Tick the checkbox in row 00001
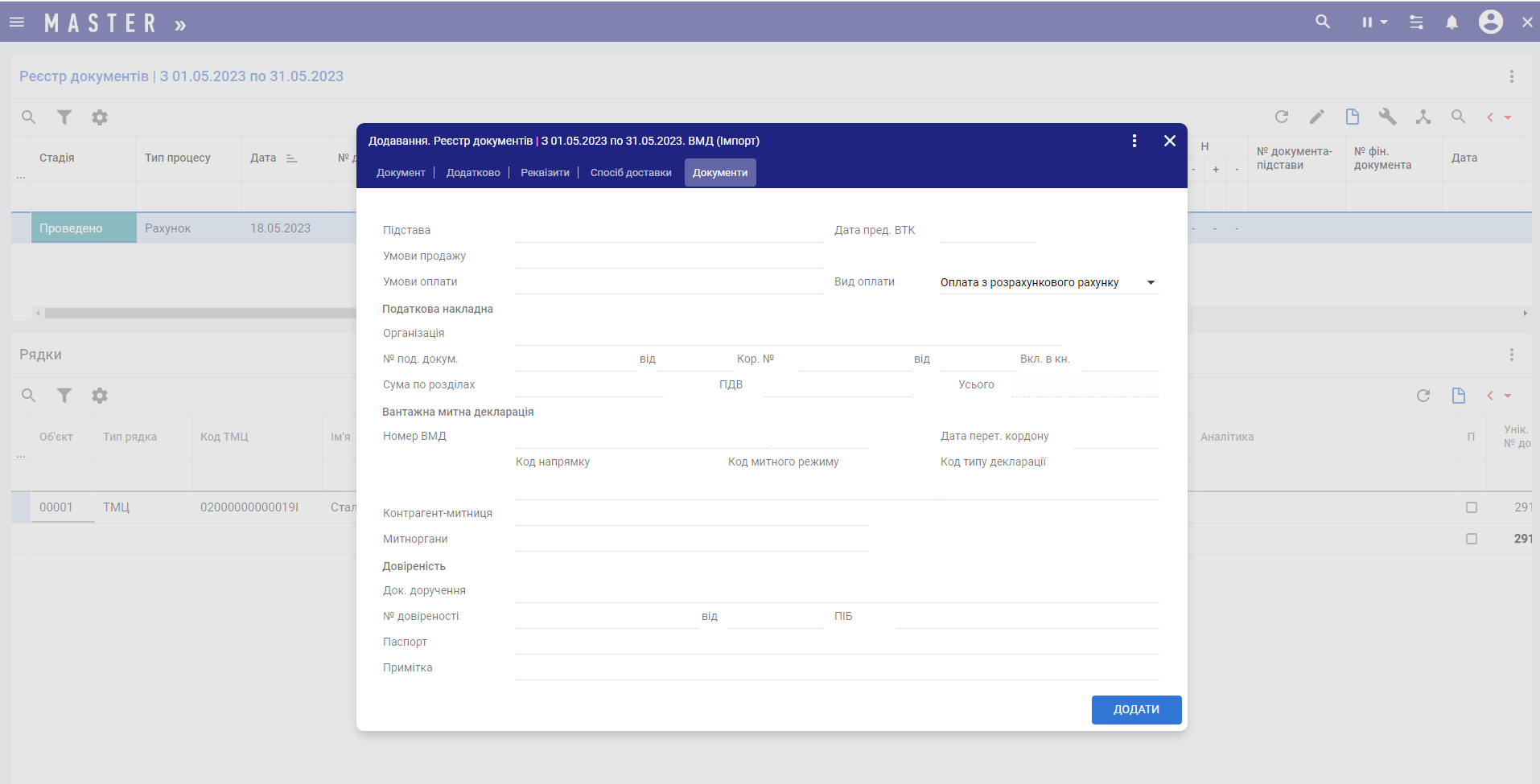 pyautogui.click(x=1472, y=507)
